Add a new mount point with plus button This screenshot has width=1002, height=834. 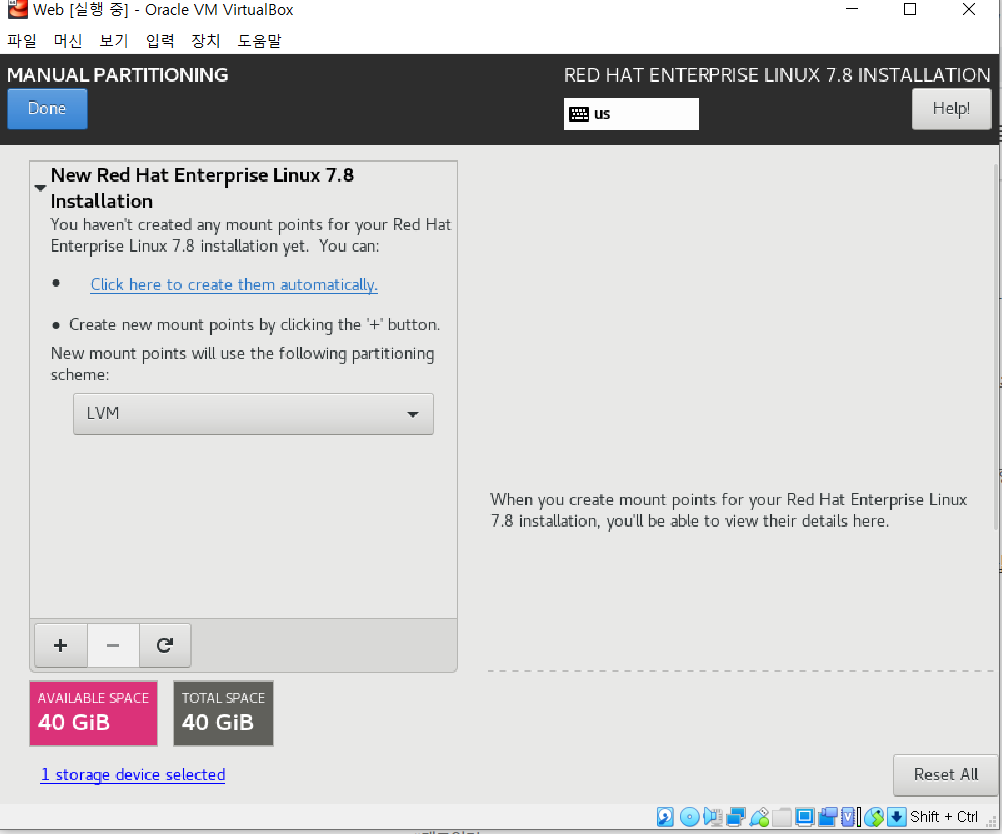click(61, 645)
